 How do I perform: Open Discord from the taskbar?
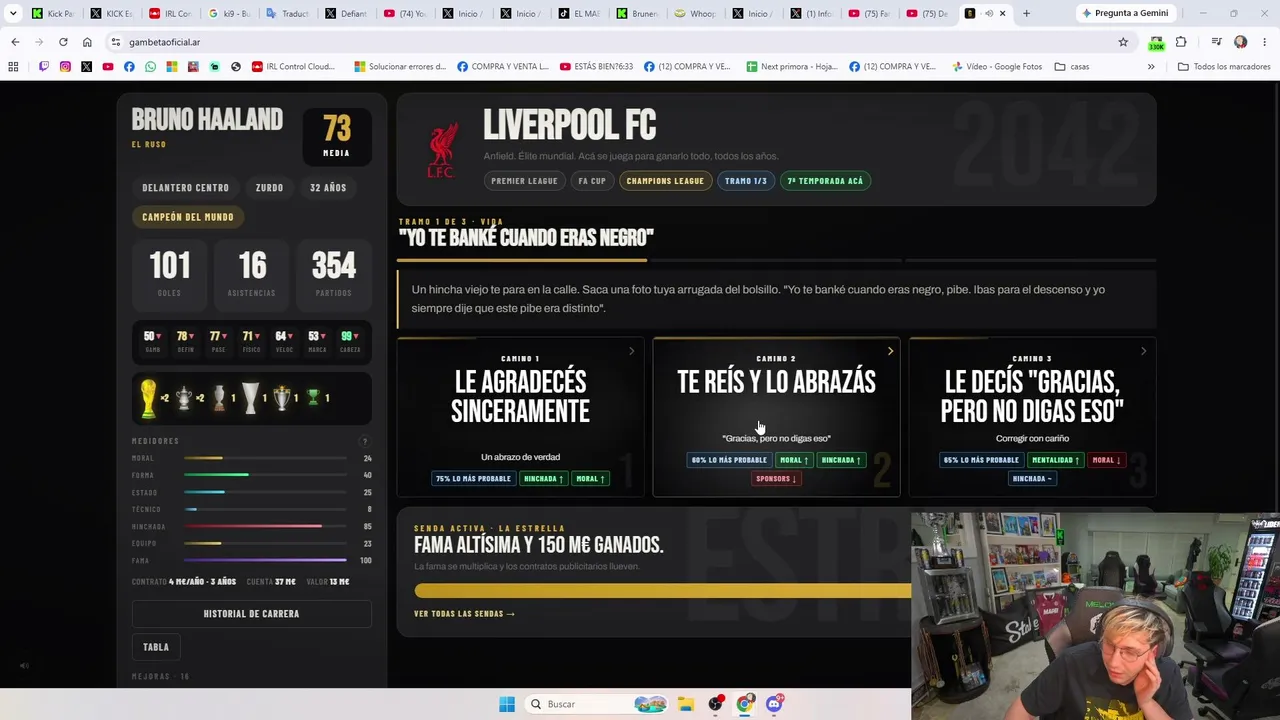[774, 704]
